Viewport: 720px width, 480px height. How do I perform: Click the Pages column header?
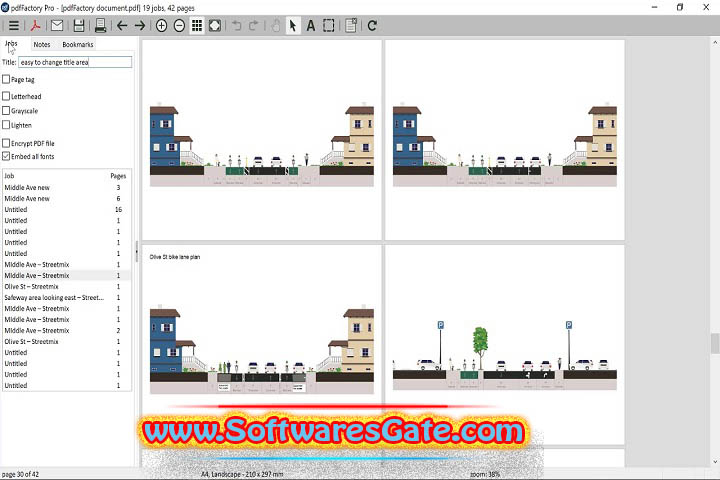[x=118, y=176]
